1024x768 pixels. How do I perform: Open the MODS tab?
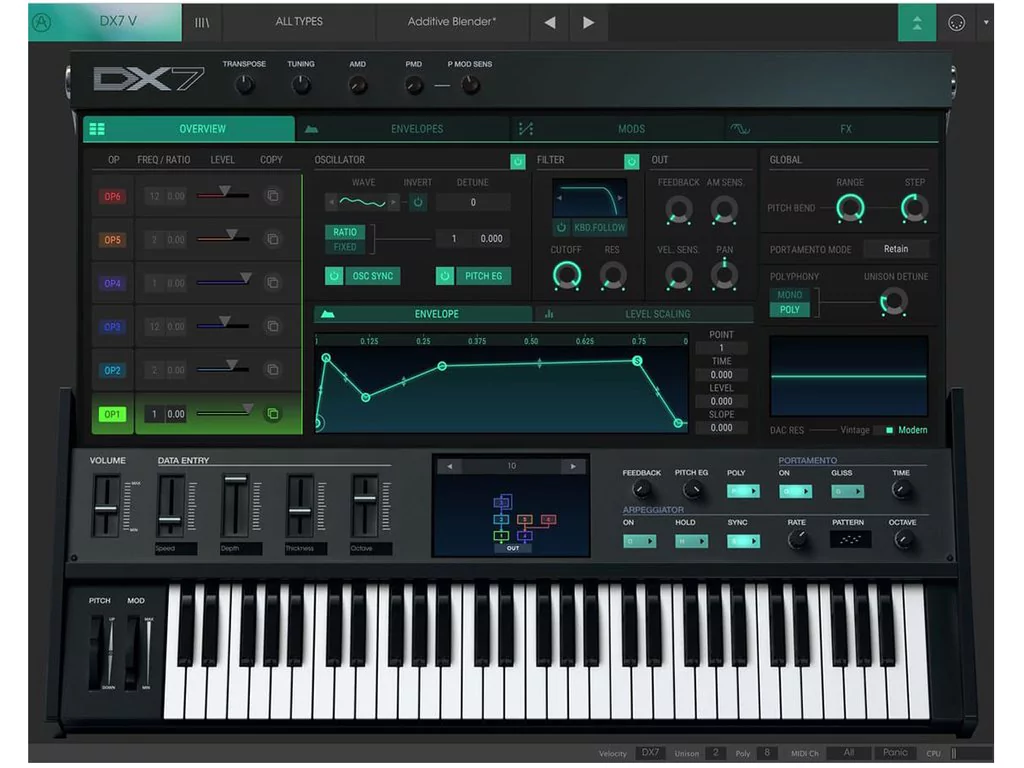pyautogui.click(x=618, y=129)
